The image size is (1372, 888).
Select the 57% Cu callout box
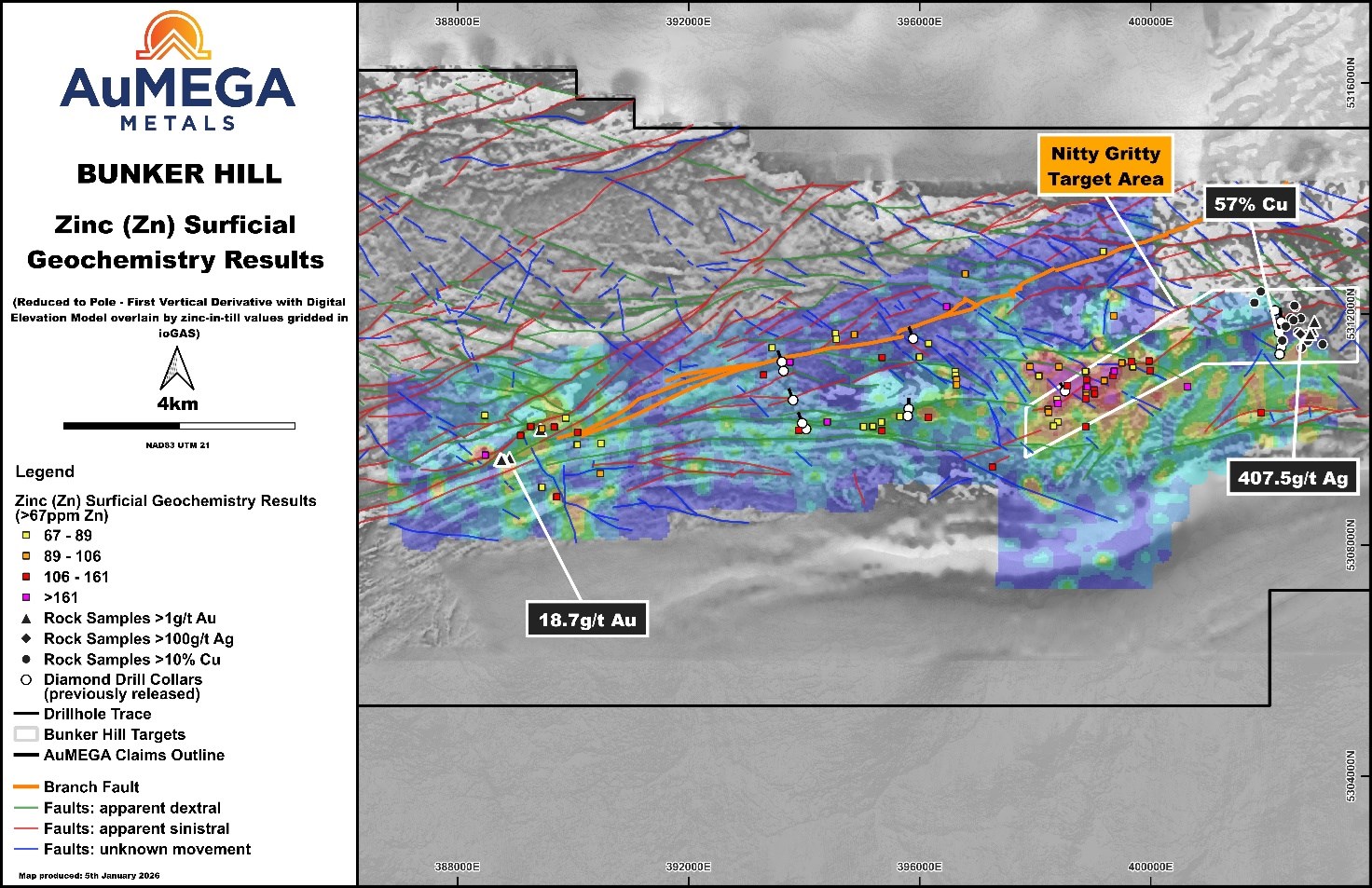pos(1250,204)
